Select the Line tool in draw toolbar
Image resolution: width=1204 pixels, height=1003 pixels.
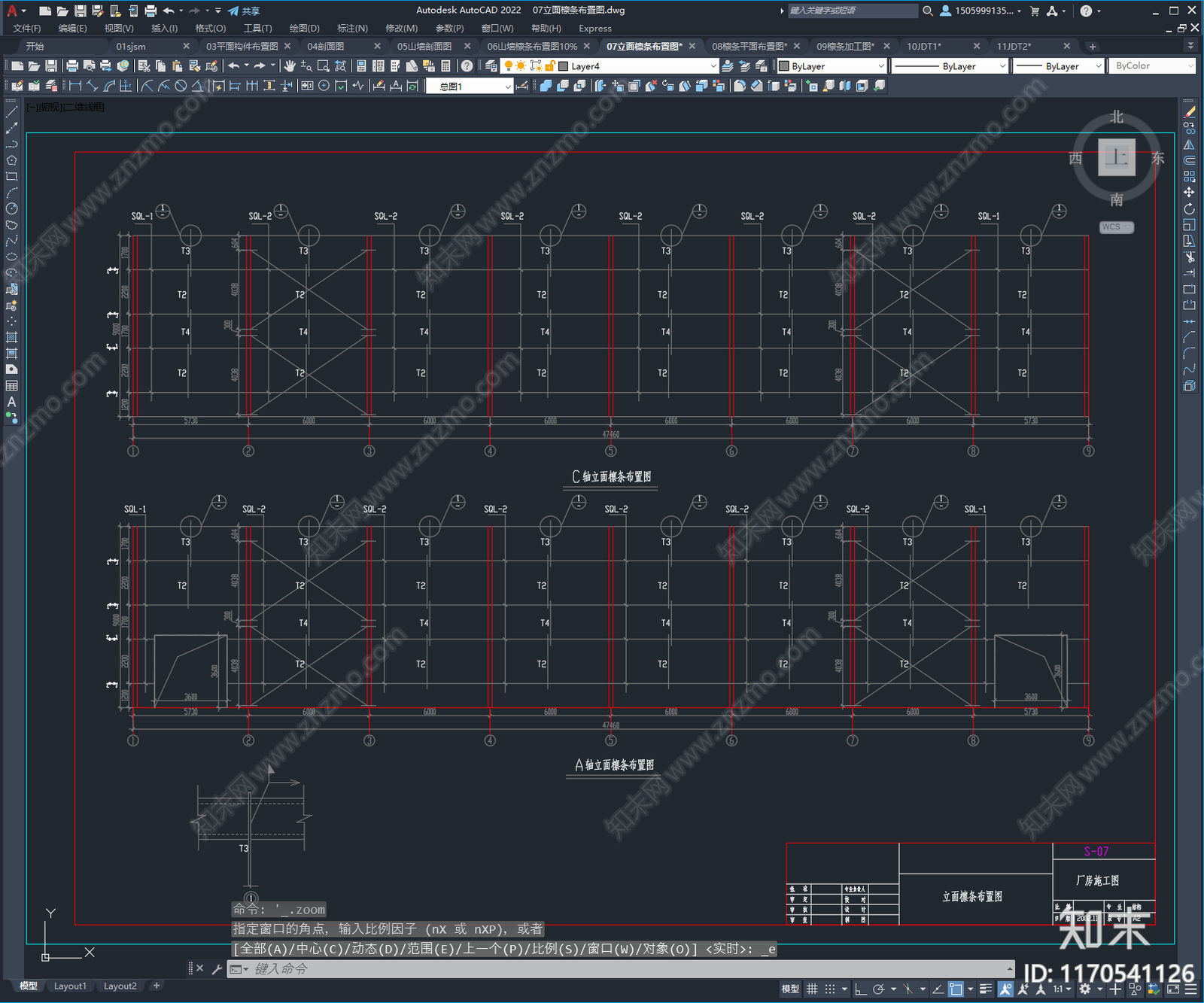(11, 112)
